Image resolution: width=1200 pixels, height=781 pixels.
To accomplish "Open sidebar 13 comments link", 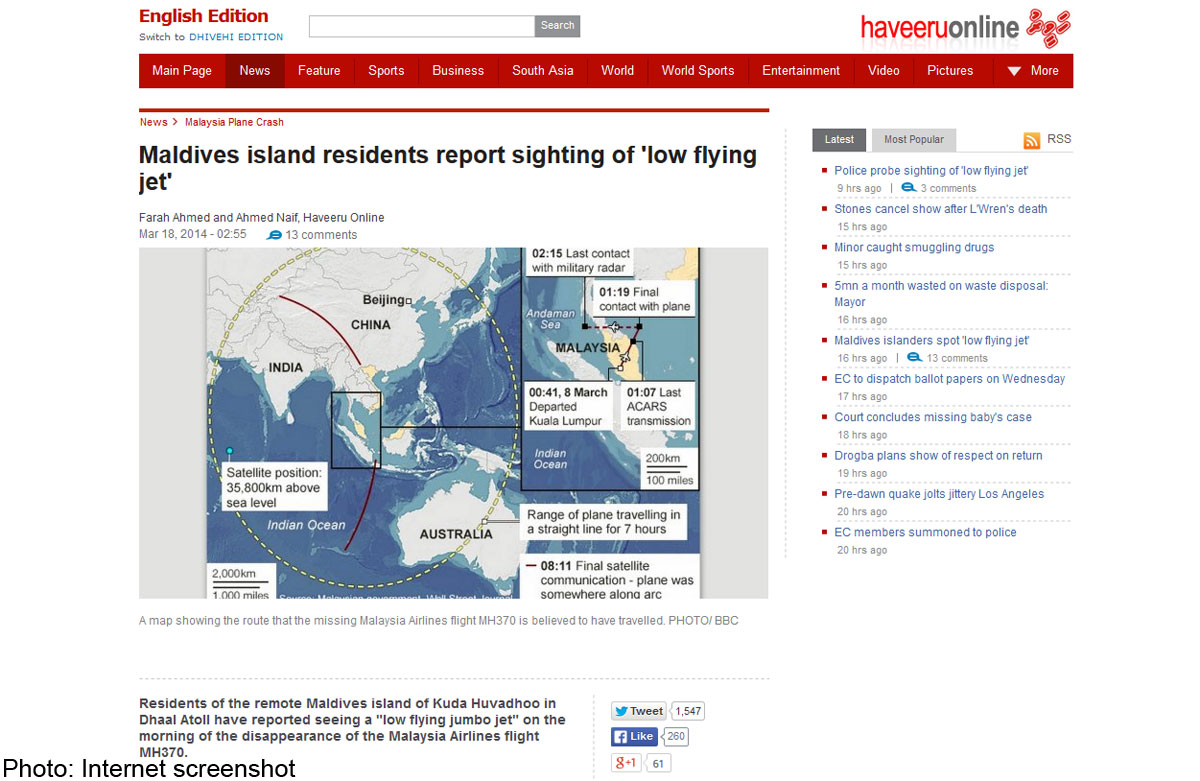I will click(957, 358).
